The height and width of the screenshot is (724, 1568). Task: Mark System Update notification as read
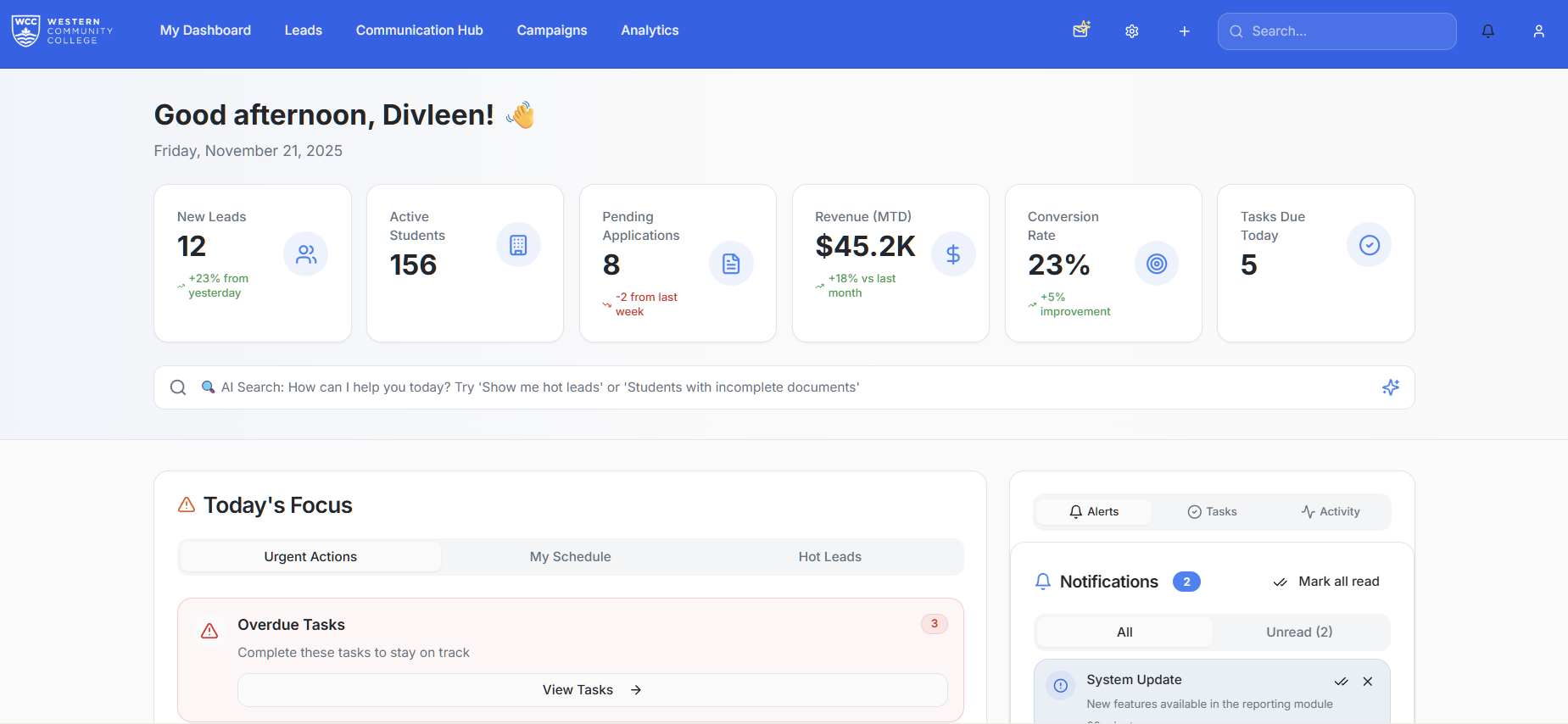click(1341, 682)
